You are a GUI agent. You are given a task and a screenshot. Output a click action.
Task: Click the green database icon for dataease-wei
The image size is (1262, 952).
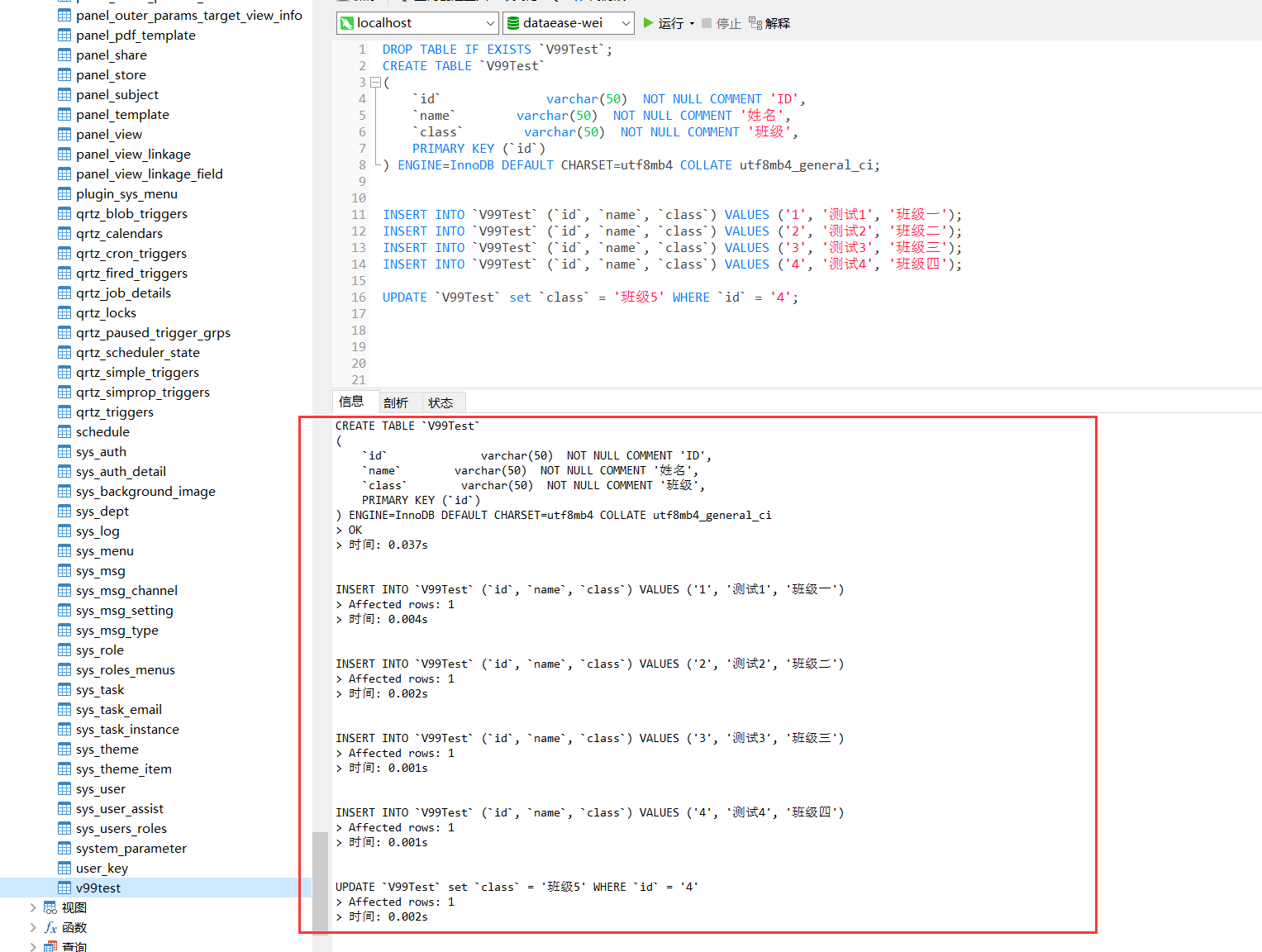point(513,23)
